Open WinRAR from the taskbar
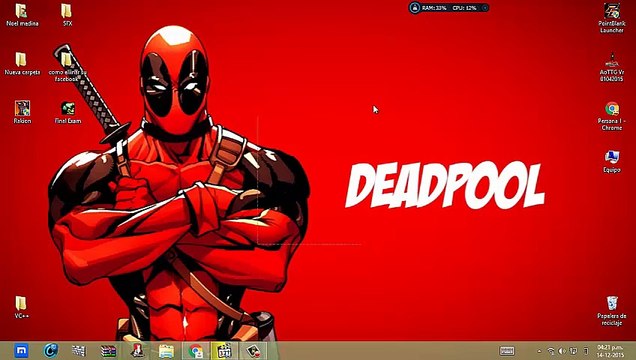636x360 pixels. (x=108, y=351)
